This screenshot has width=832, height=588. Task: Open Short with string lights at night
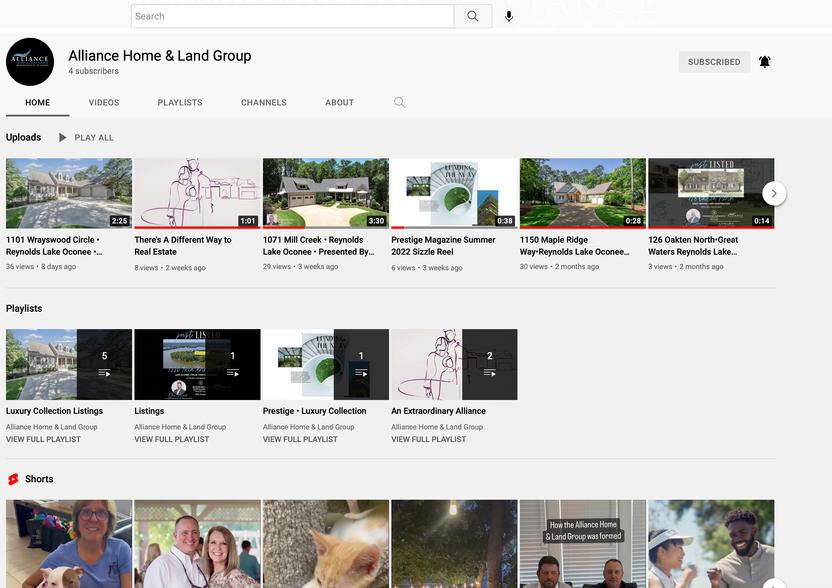click(454, 543)
